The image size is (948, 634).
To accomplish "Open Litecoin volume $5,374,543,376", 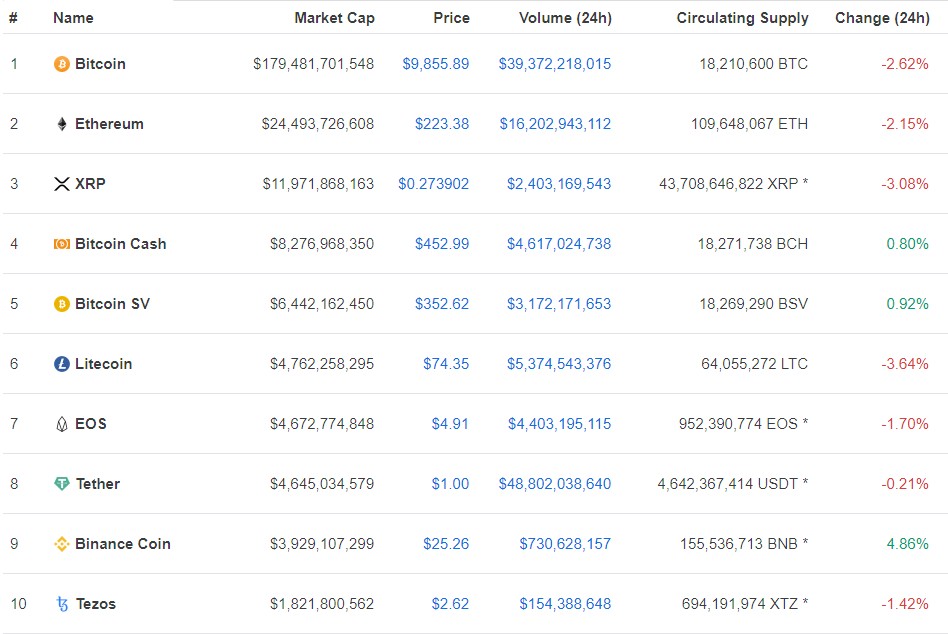I will (559, 364).
